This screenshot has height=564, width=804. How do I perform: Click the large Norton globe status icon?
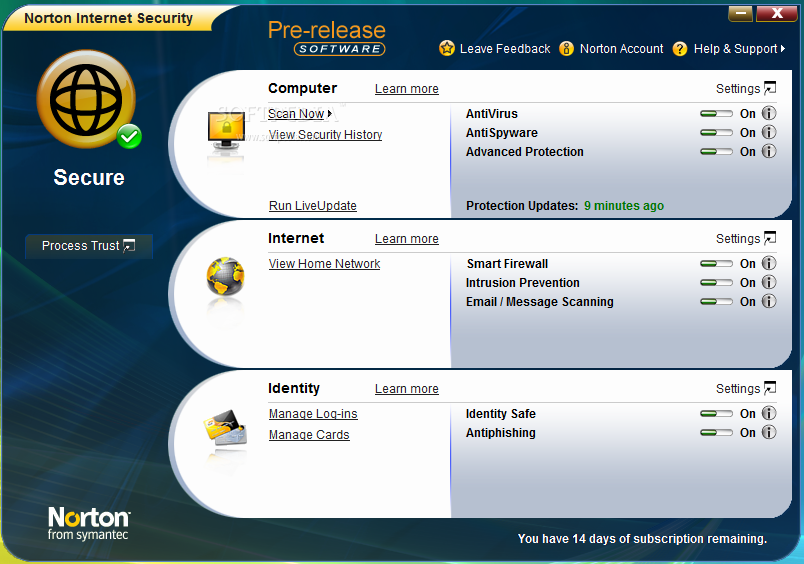tap(86, 99)
